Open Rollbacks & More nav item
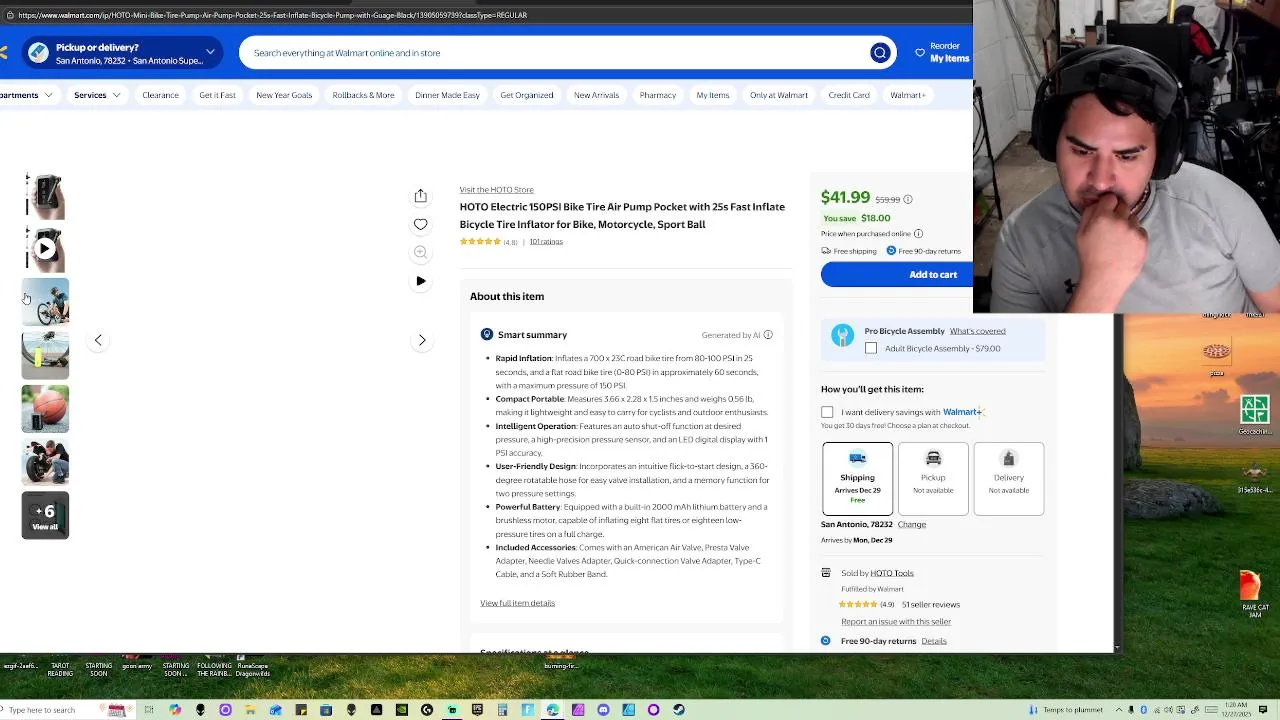The image size is (1280, 720). point(363,95)
